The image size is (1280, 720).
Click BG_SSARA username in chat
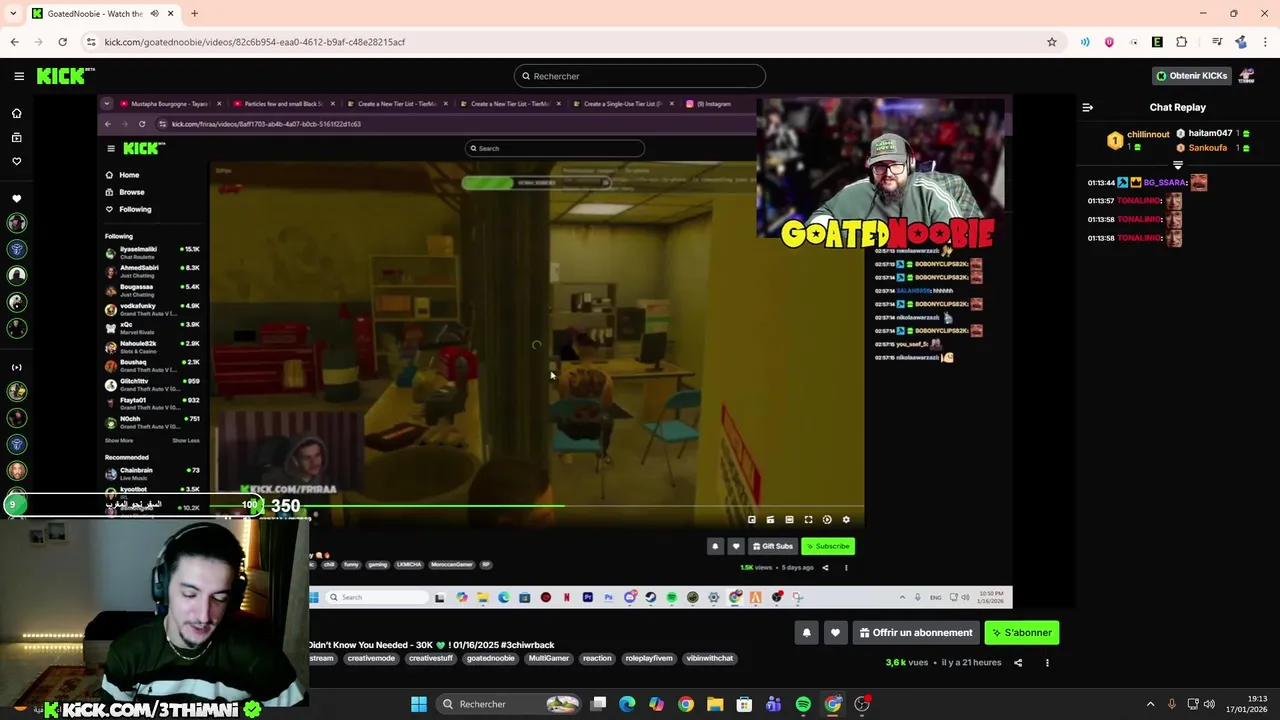1165,183
